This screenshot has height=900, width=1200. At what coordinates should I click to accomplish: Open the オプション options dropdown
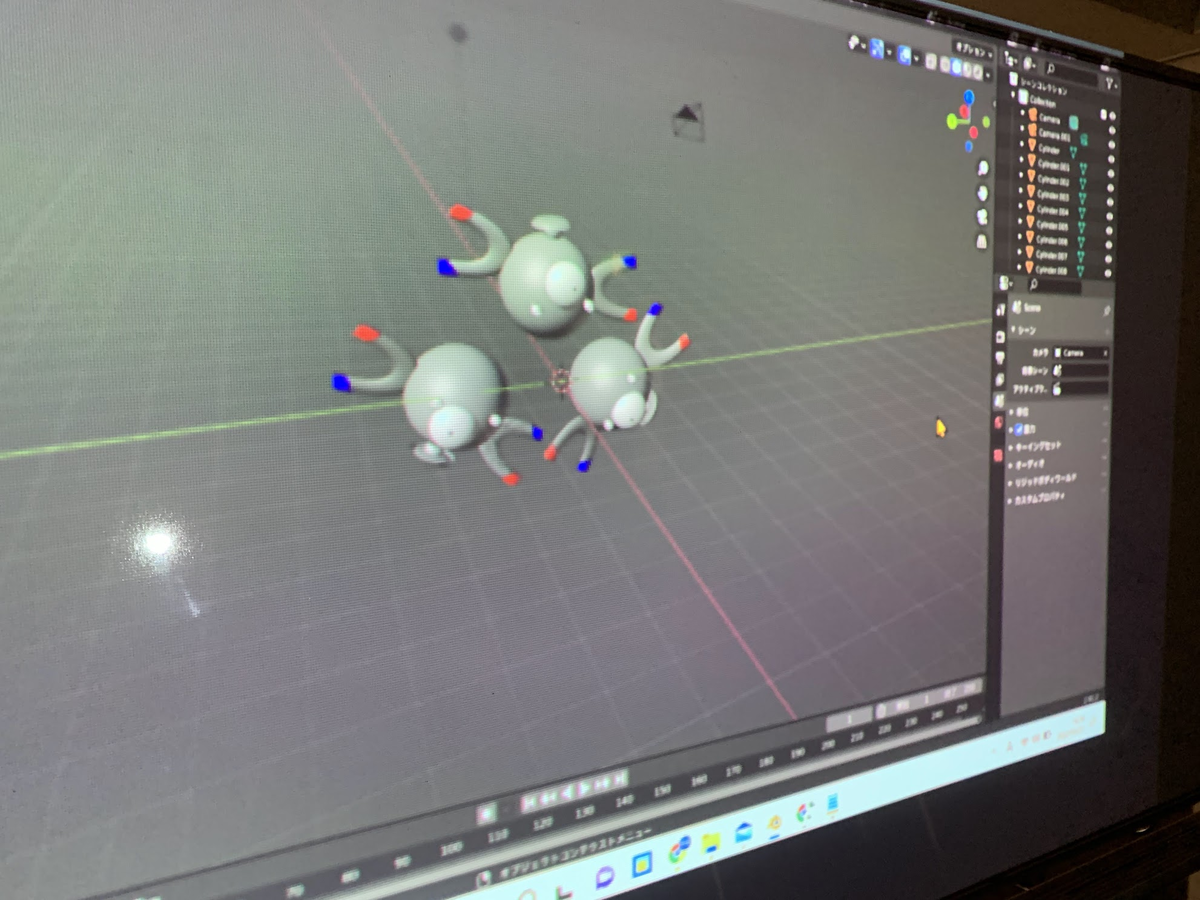974,50
